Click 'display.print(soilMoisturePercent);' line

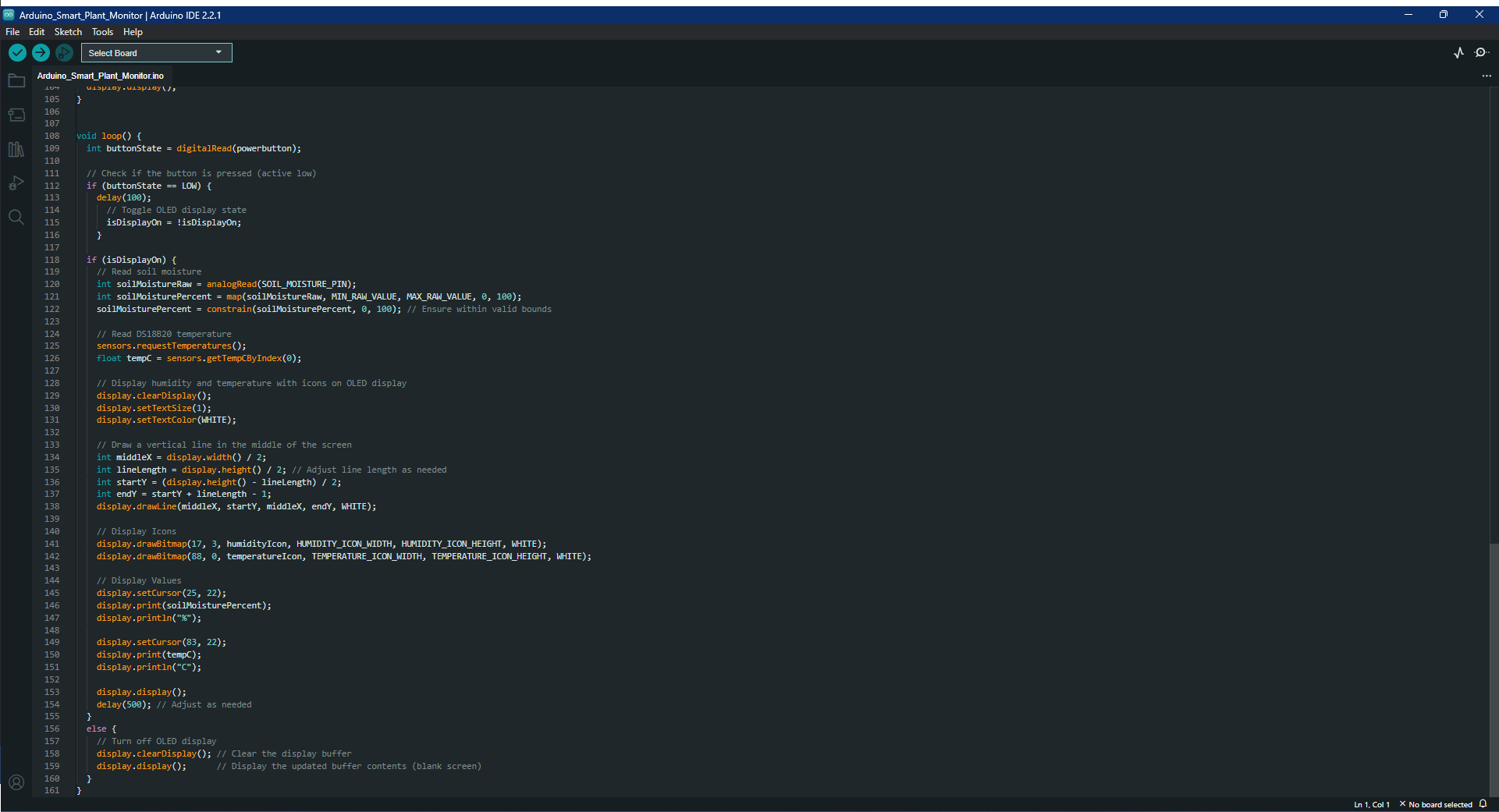click(184, 605)
